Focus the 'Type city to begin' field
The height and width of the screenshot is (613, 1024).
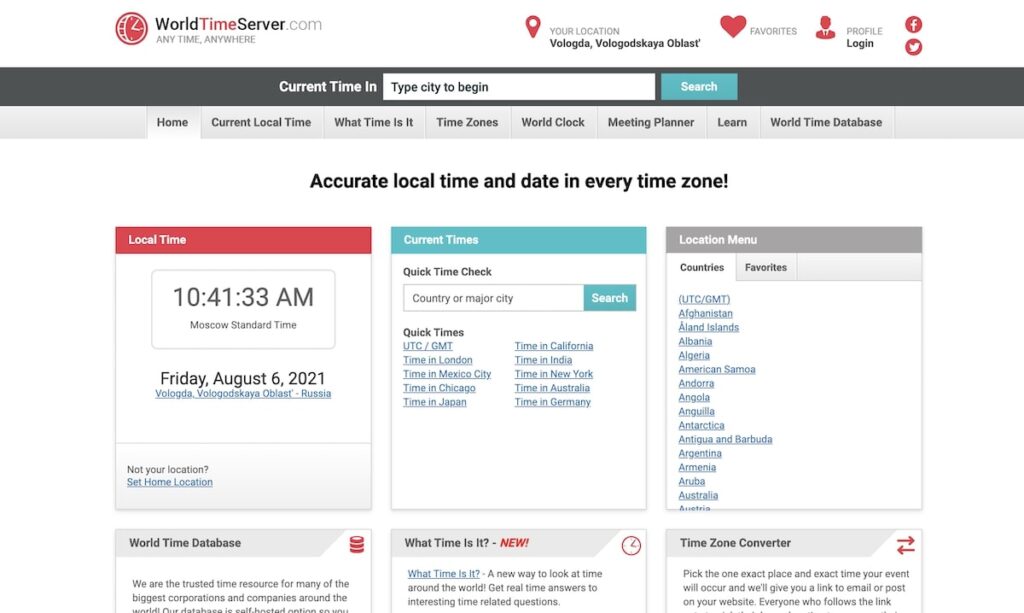(x=519, y=87)
